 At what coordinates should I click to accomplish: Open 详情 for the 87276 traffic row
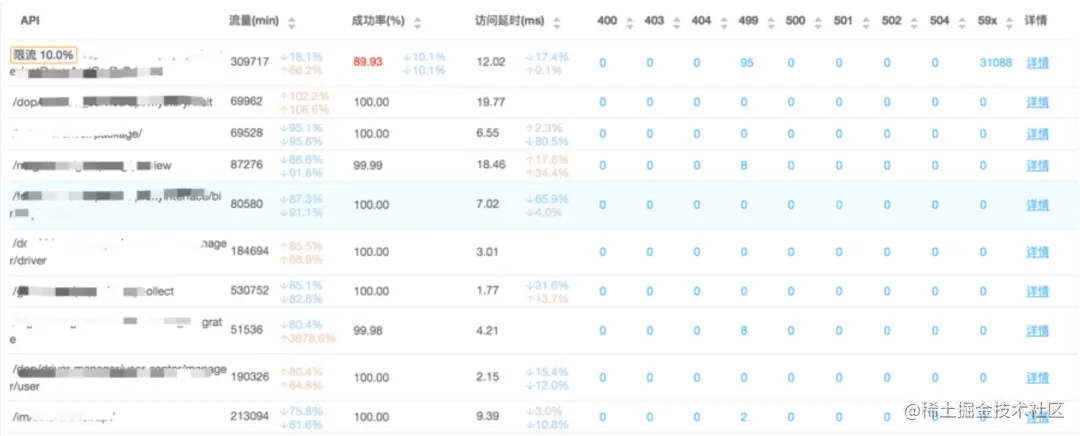tap(1037, 166)
